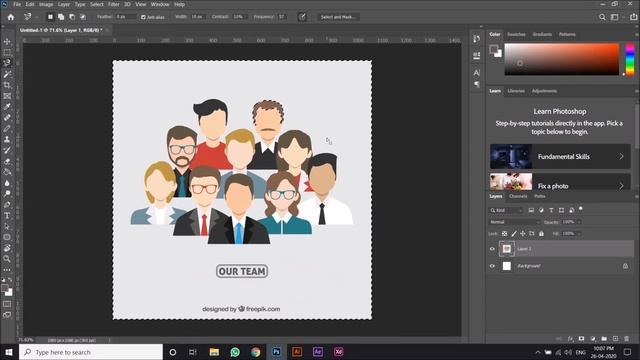640x360 pixels.
Task: Select the Blur tool
Action: click(x=7, y=183)
